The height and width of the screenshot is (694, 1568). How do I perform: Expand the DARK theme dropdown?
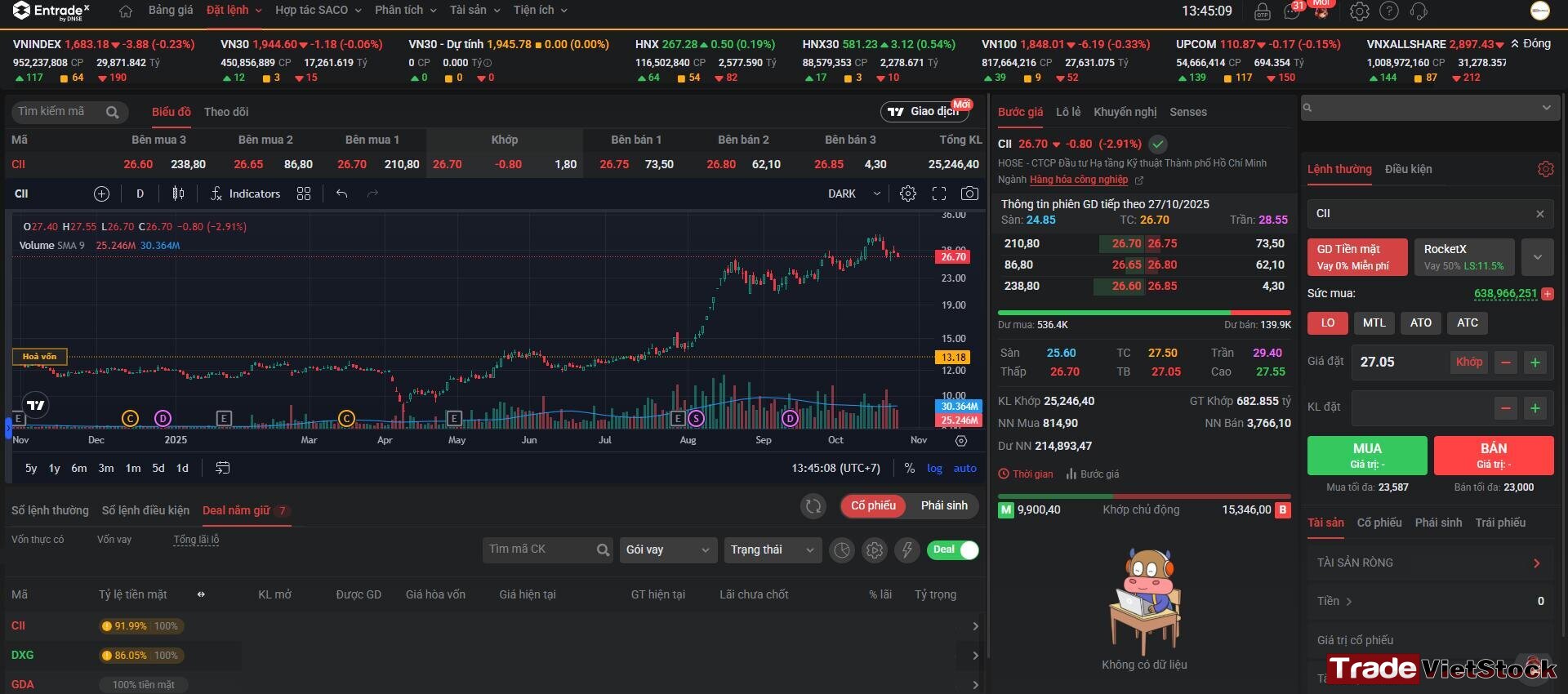click(854, 194)
